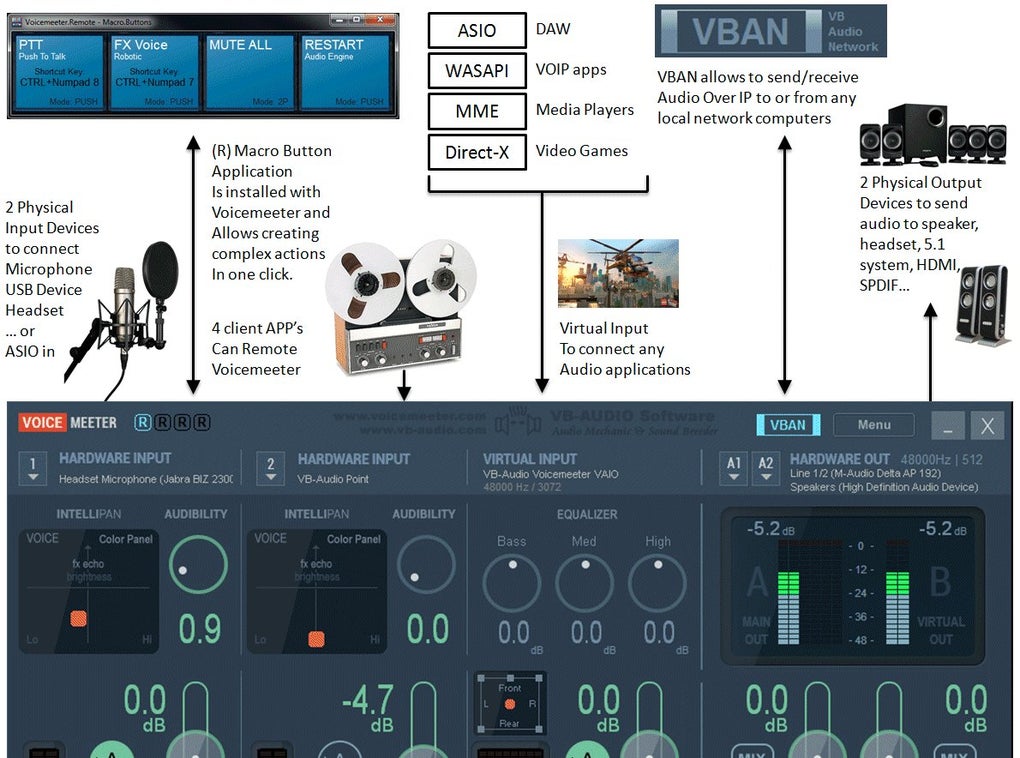The width and height of the screenshot is (1020, 758).
Task: Click the -4.7 dB gain value
Action: [x=368, y=700]
